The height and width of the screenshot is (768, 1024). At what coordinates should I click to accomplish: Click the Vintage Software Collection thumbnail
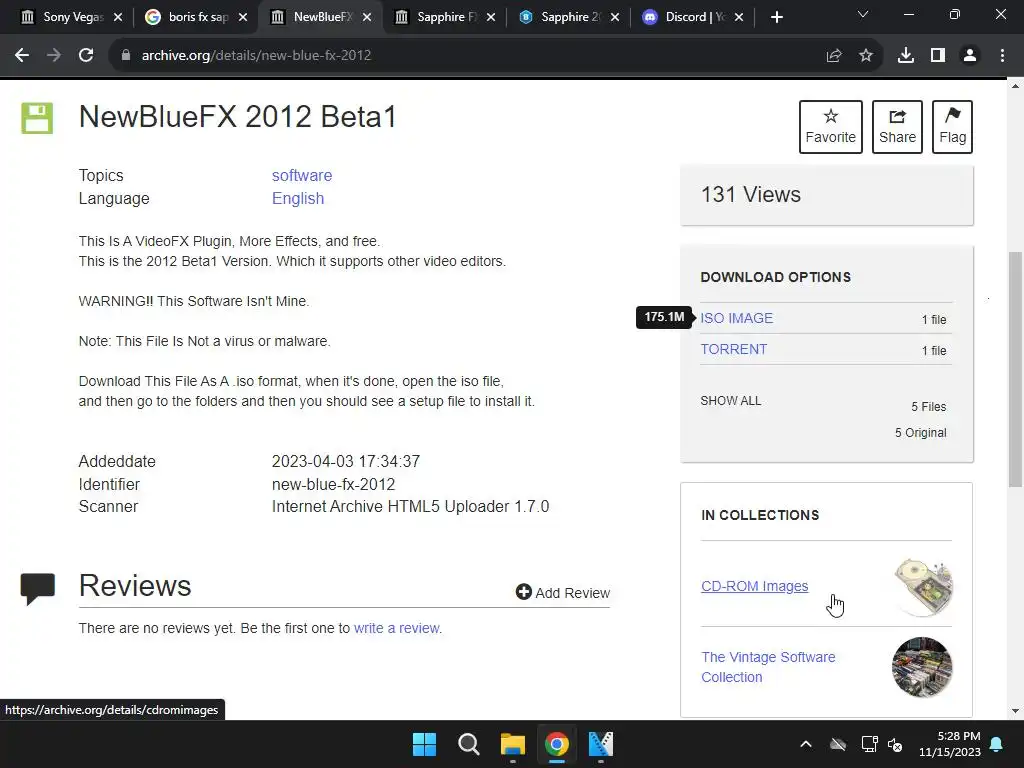point(922,667)
